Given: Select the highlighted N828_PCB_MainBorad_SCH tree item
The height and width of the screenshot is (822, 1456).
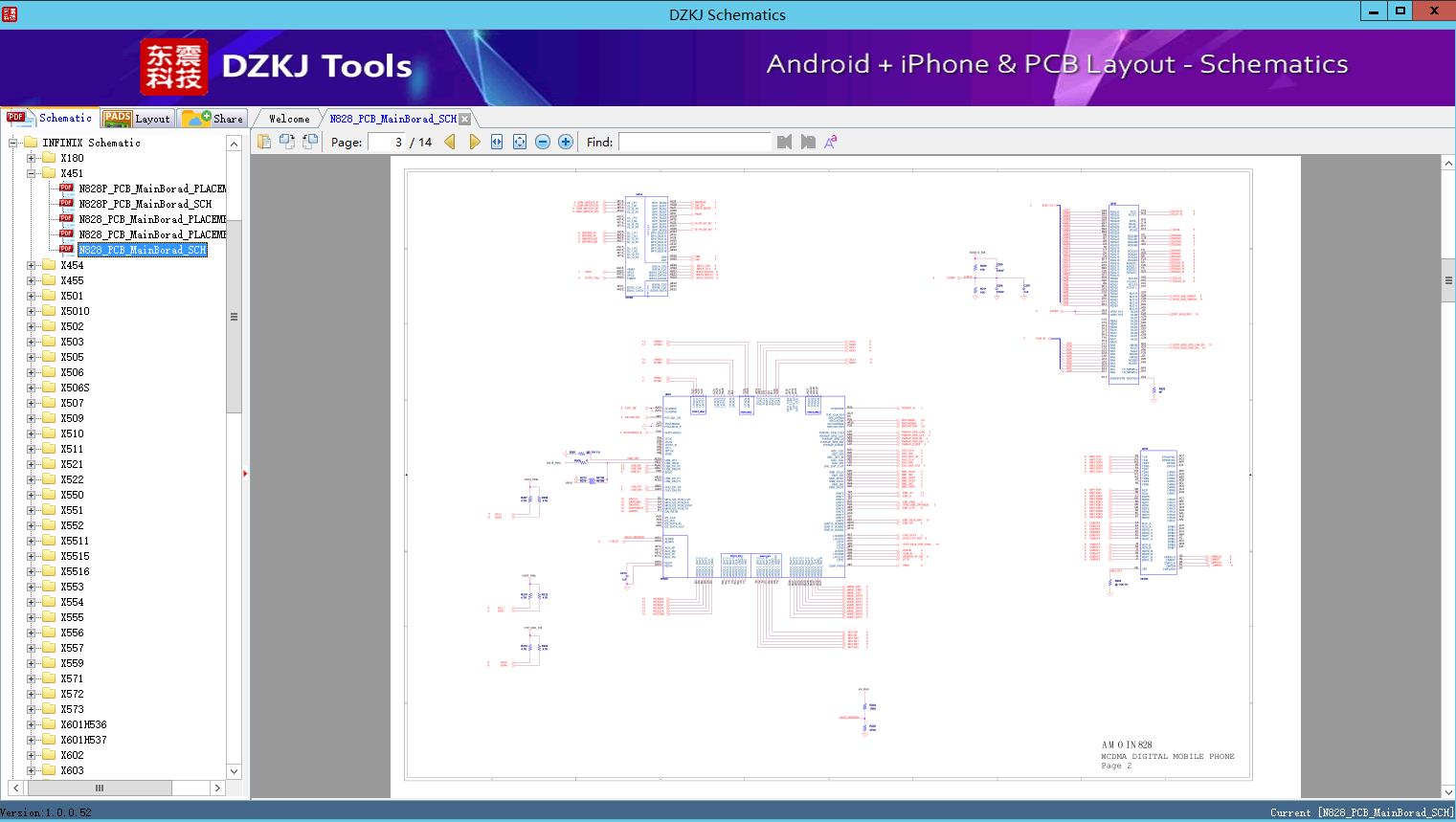Looking at the screenshot, I should point(143,250).
